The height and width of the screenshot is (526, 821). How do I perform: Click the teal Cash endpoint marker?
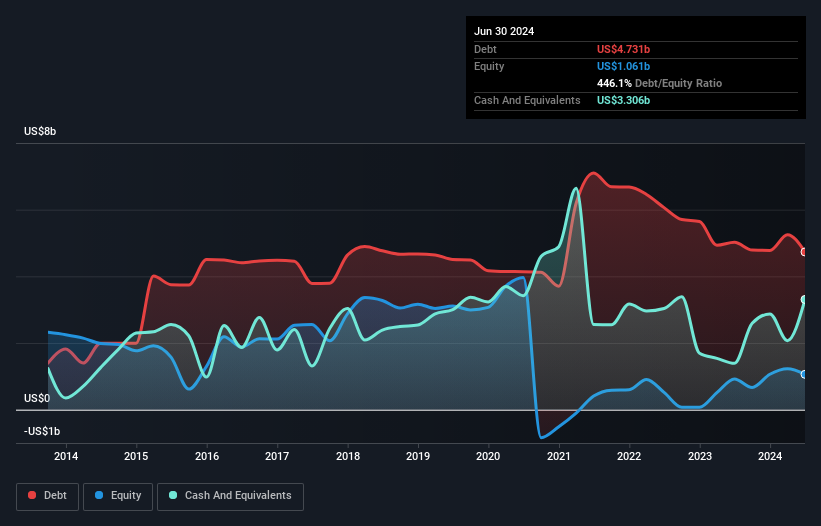[804, 299]
